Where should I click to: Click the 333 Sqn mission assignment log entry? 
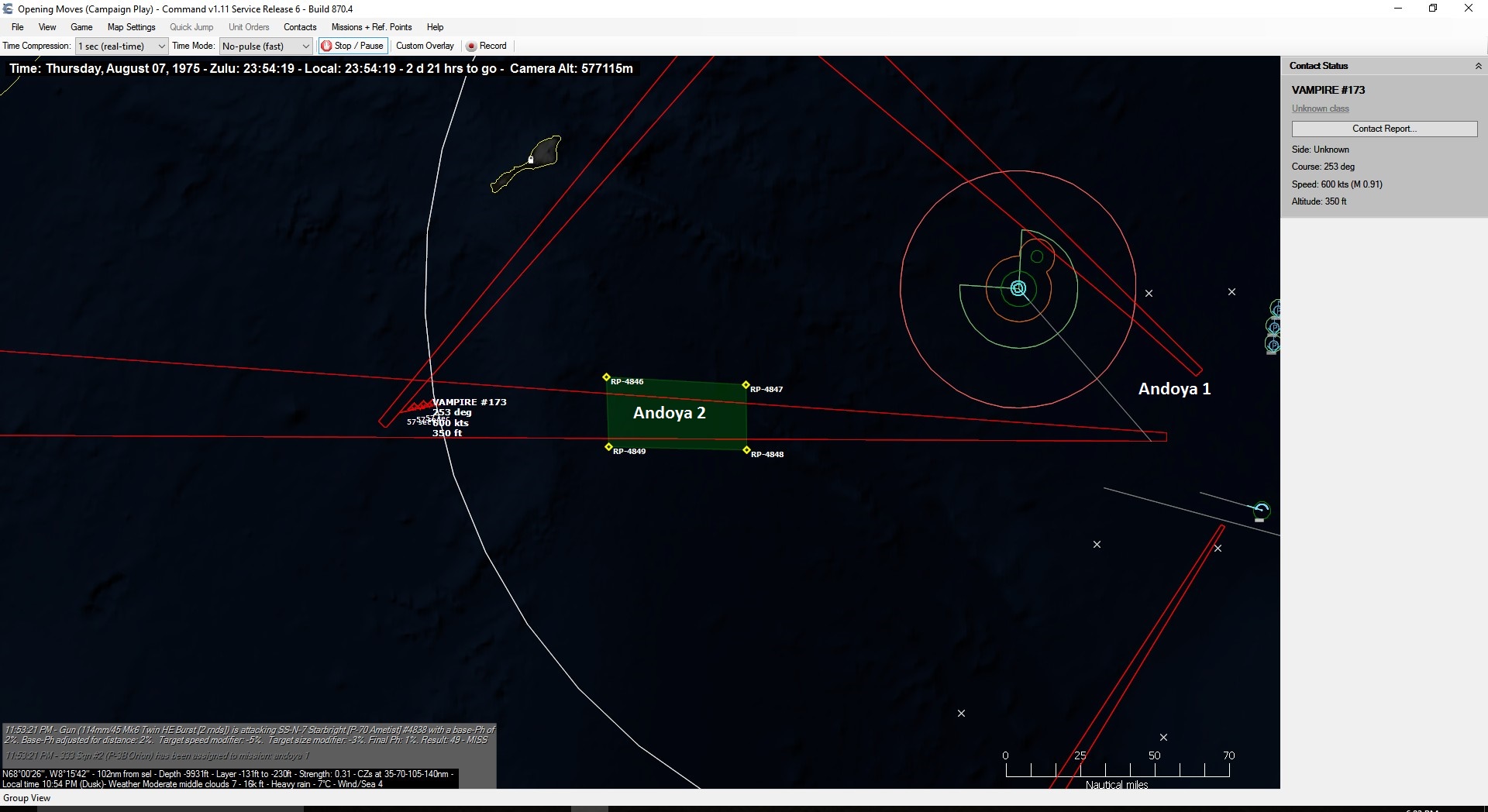pos(157,755)
